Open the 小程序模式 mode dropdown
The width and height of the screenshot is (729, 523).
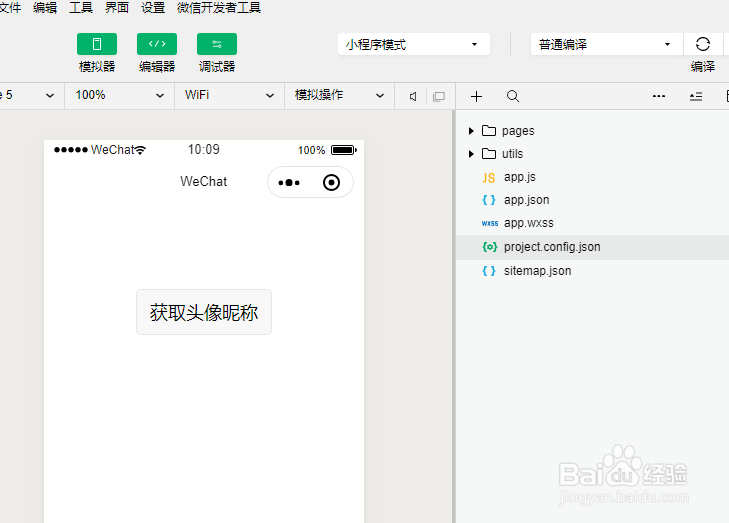(414, 44)
